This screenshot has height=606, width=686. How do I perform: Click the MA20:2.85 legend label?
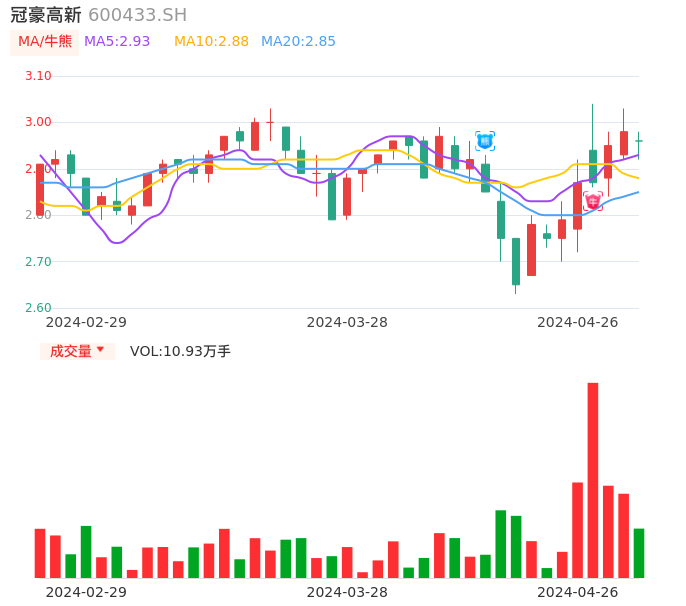click(298, 41)
